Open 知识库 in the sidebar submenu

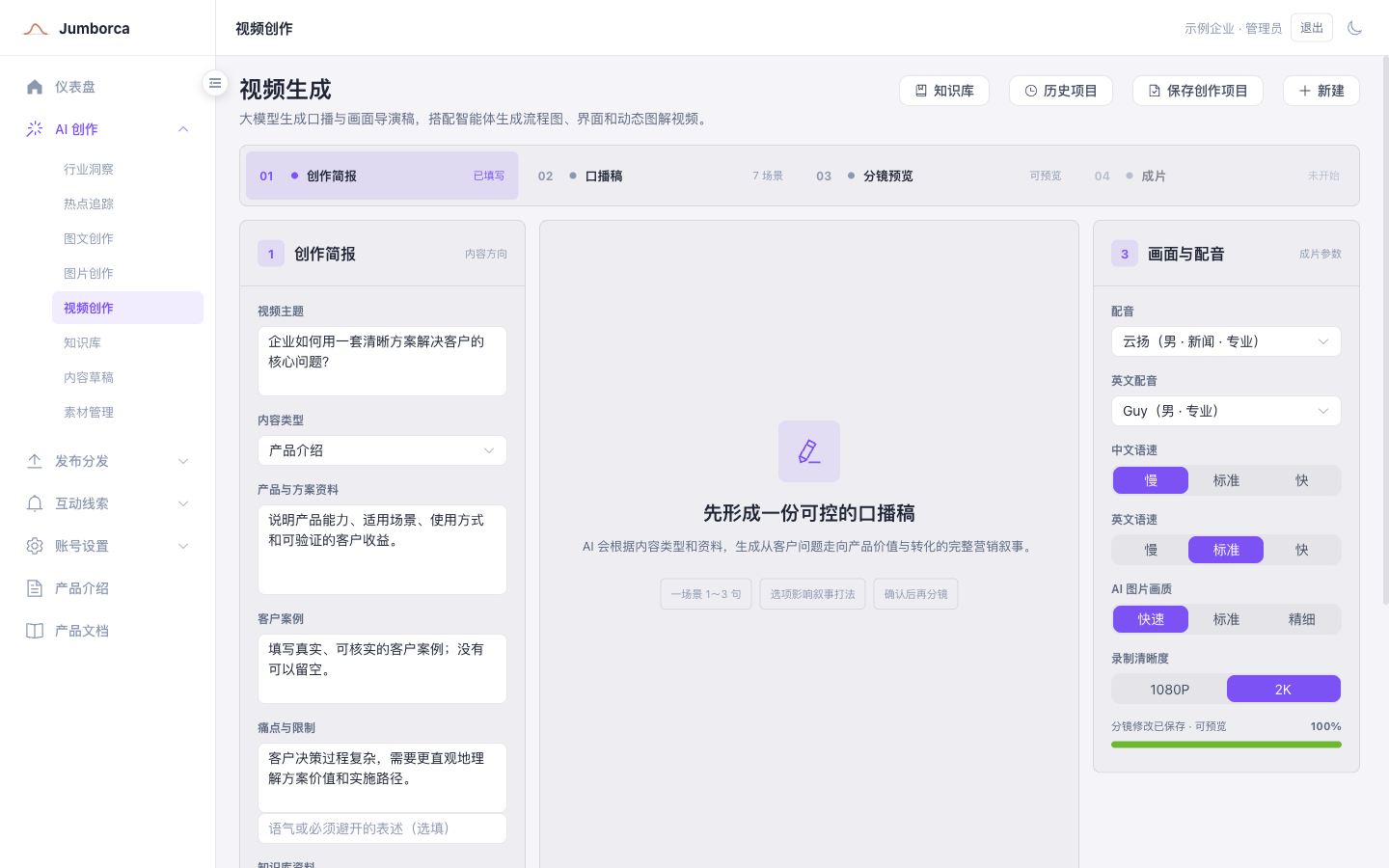click(x=127, y=342)
